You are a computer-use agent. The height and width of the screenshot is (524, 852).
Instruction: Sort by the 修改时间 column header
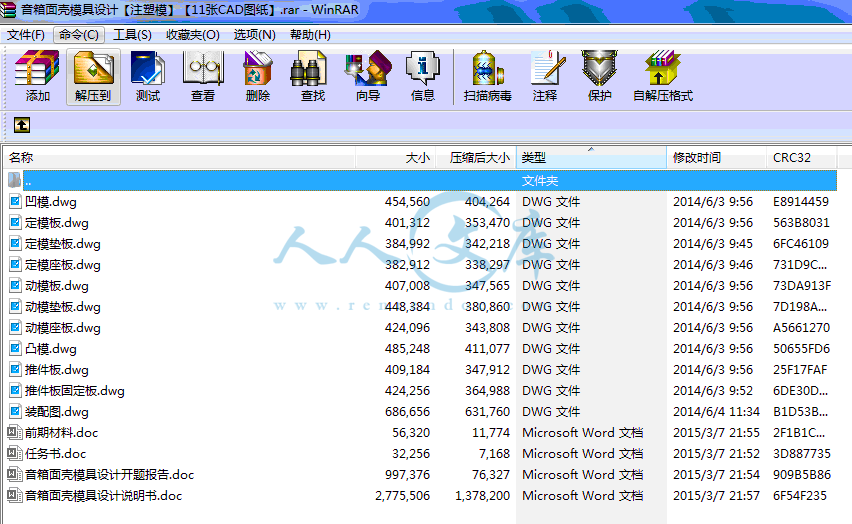point(717,158)
